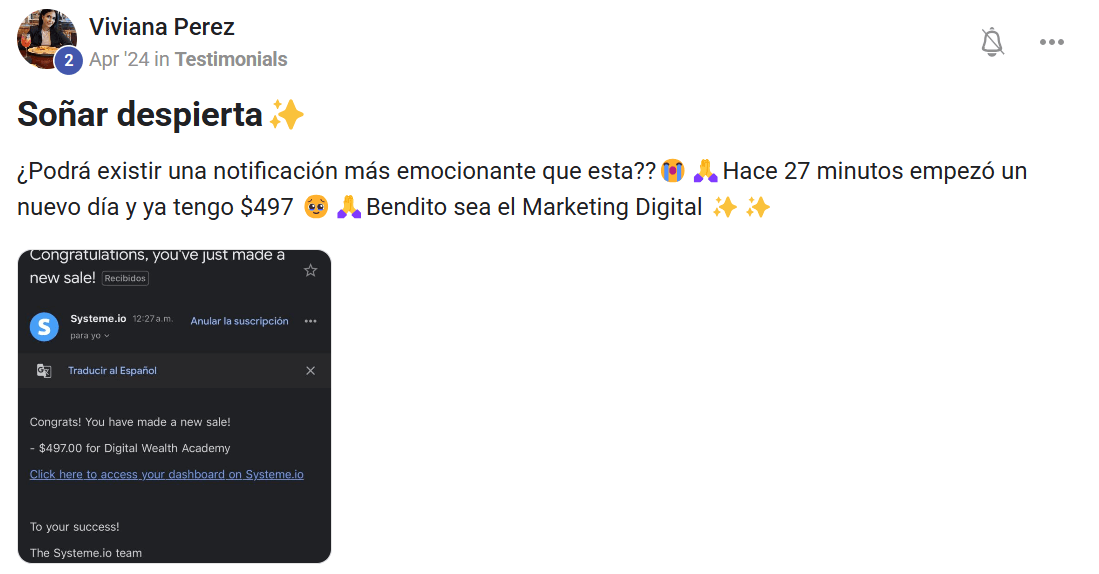Toggle post notifications with the bell icon
The image size is (1099, 574).
[x=992, y=42]
